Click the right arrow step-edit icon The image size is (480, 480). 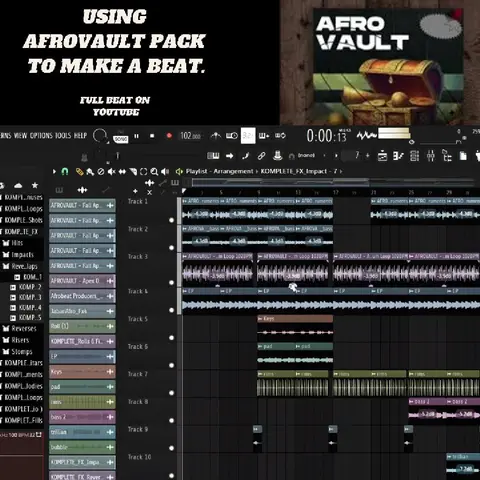[x=229, y=156]
